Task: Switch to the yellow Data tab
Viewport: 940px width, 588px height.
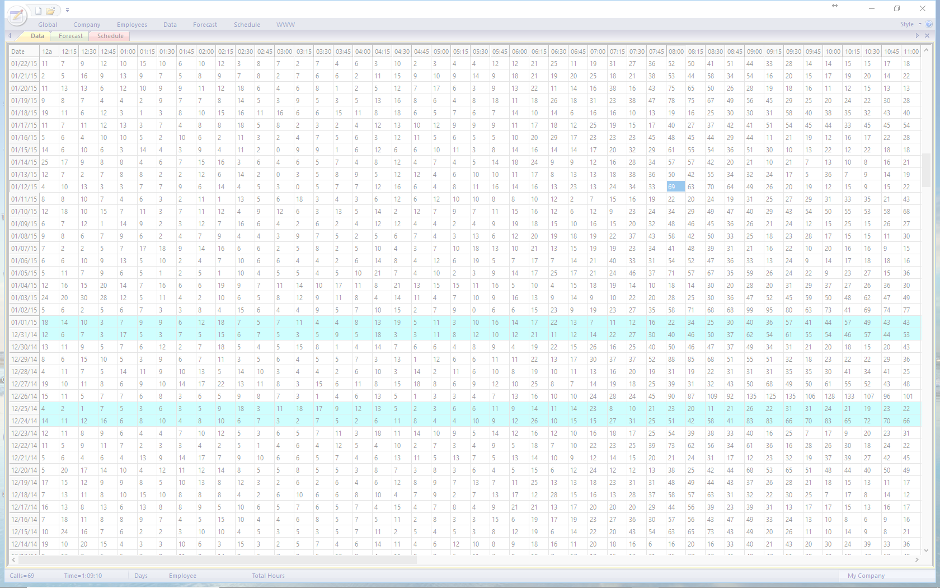Action: point(37,36)
